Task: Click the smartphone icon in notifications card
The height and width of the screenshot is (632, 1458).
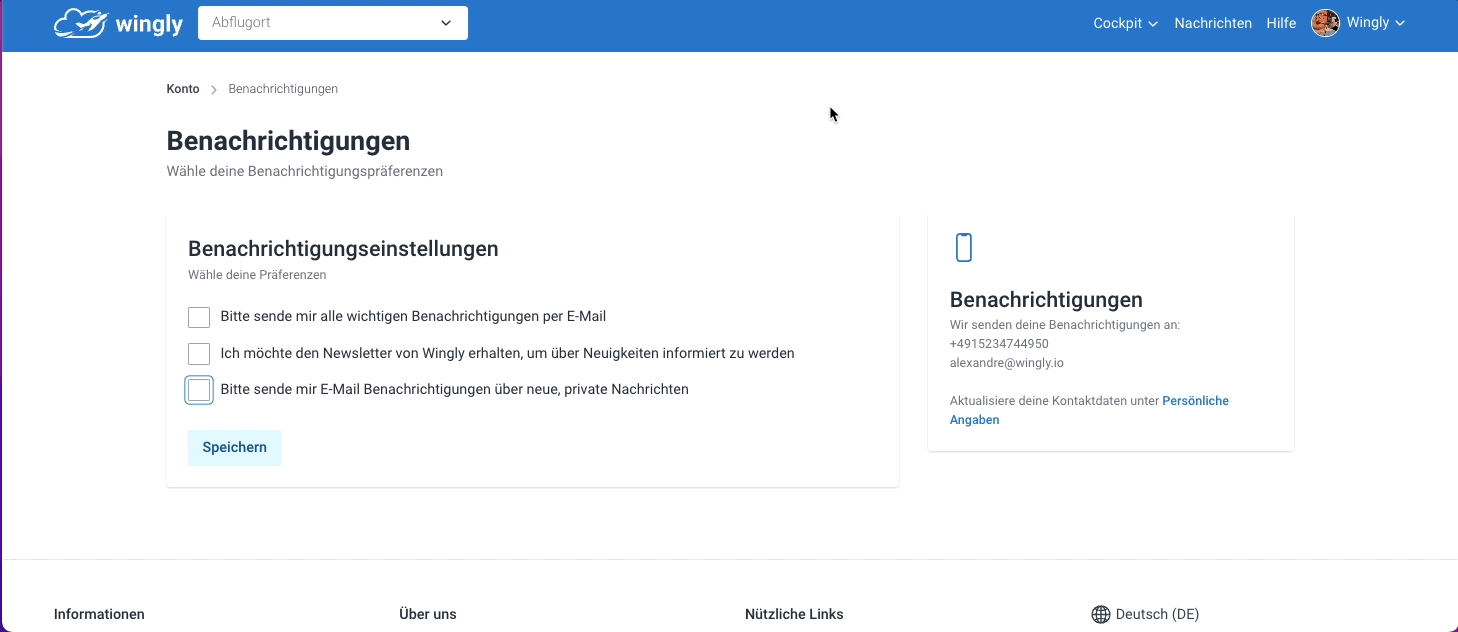Action: point(964,247)
